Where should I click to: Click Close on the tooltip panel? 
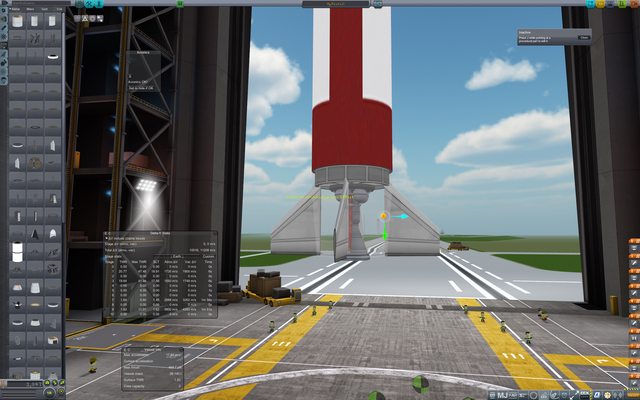(584, 38)
